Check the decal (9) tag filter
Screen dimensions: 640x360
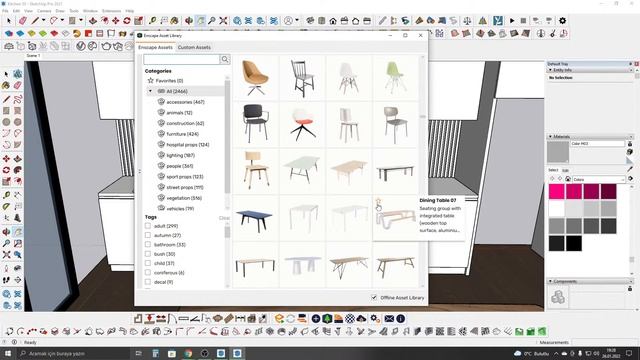click(x=148, y=282)
